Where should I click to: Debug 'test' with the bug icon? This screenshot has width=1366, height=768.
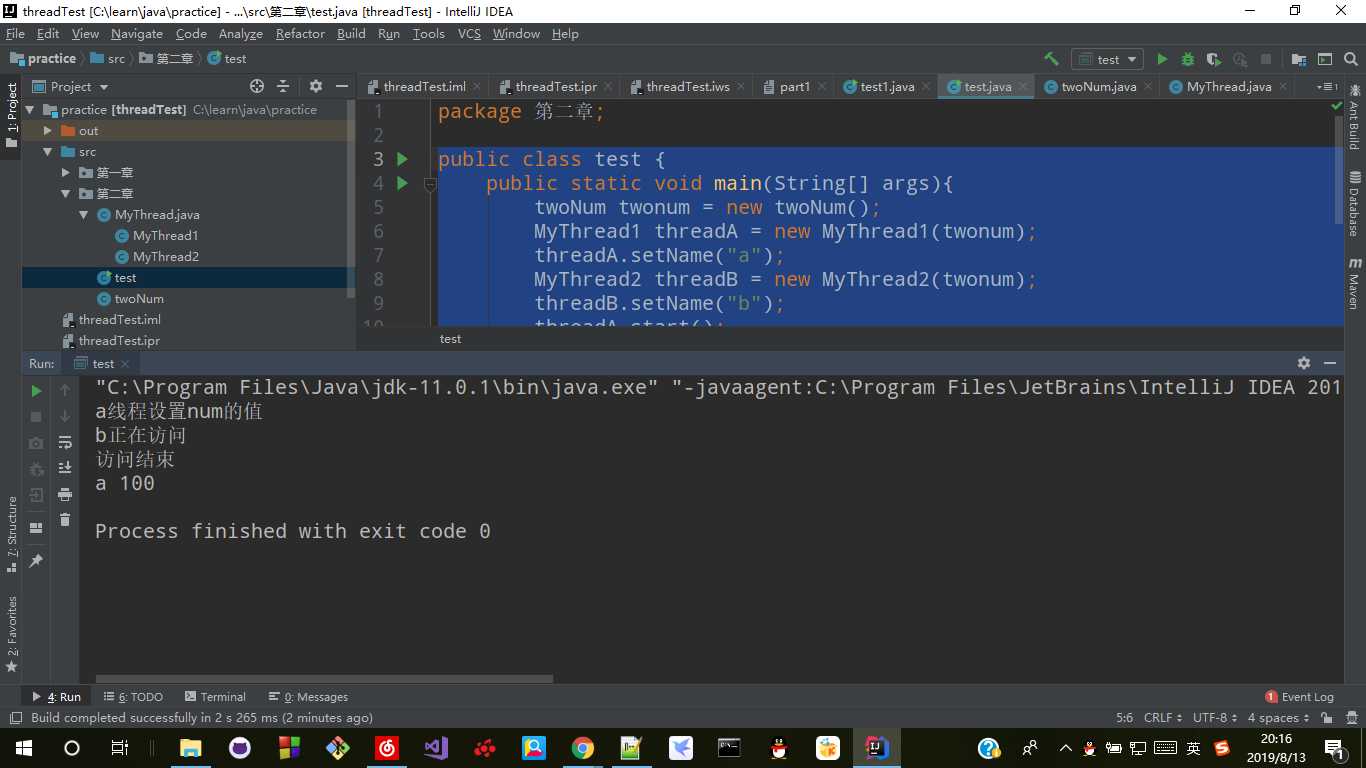[1188, 59]
